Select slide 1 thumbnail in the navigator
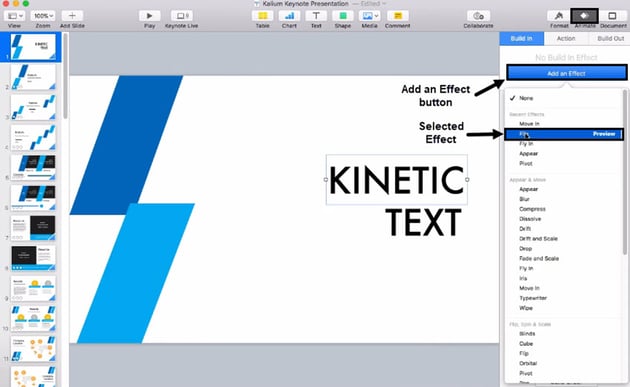The width and height of the screenshot is (630, 387). pyautogui.click(x=33, y=47)
